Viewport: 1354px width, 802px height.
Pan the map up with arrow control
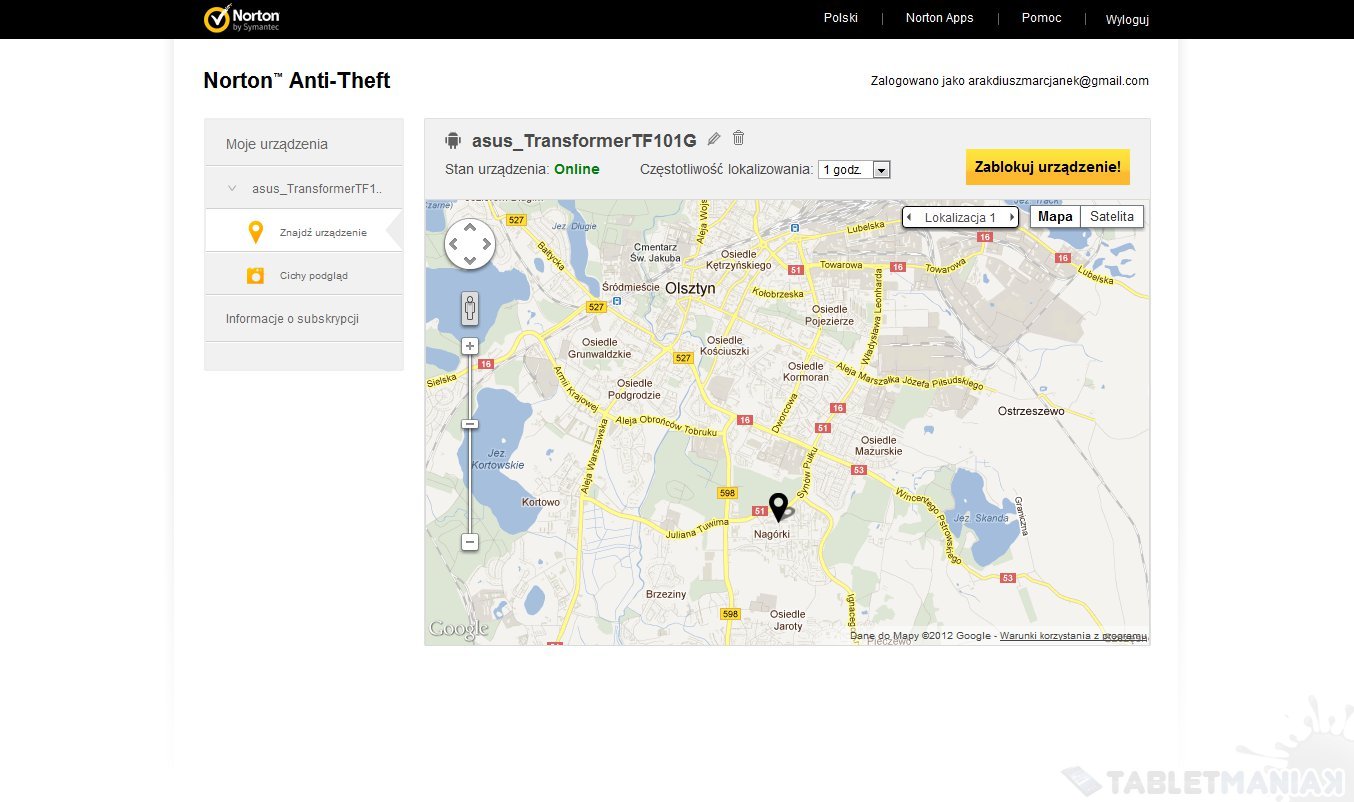470,228
